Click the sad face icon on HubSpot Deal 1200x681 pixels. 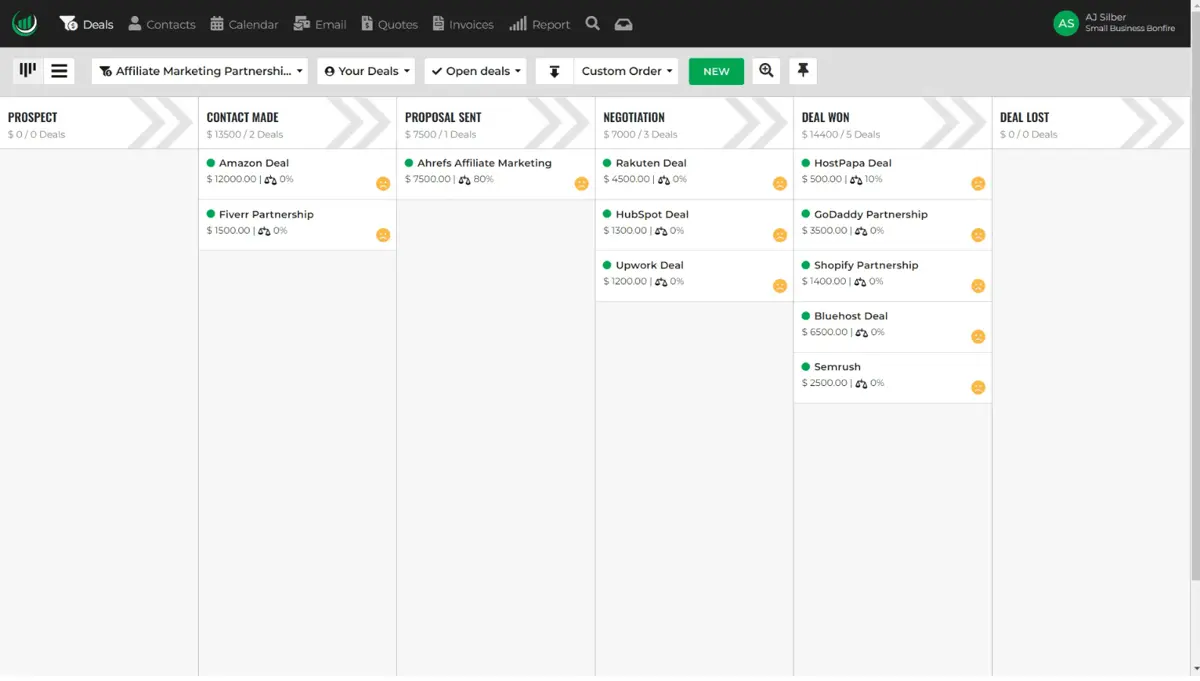(x=780, y=235)
